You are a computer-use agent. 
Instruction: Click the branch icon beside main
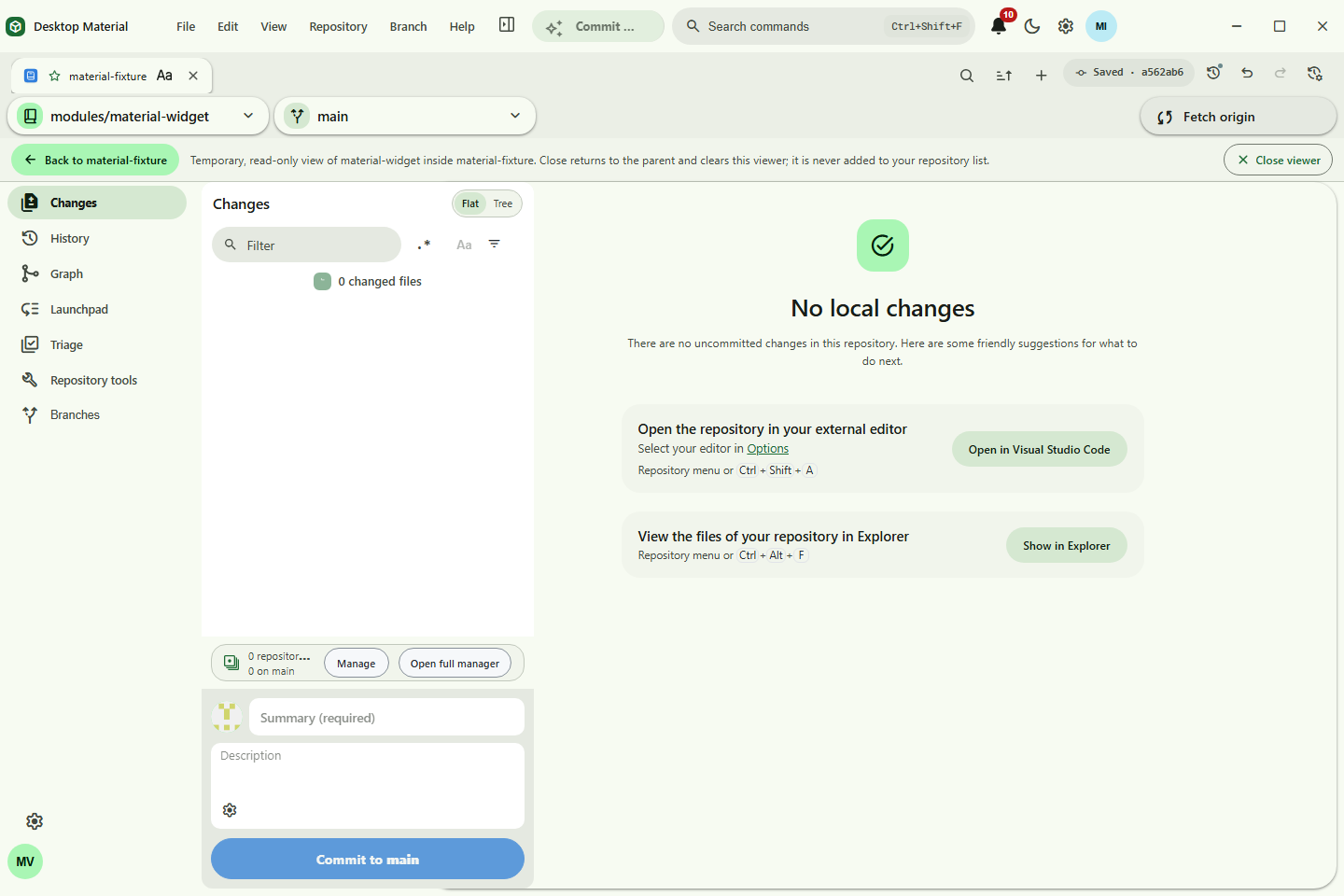click(298, 116)
